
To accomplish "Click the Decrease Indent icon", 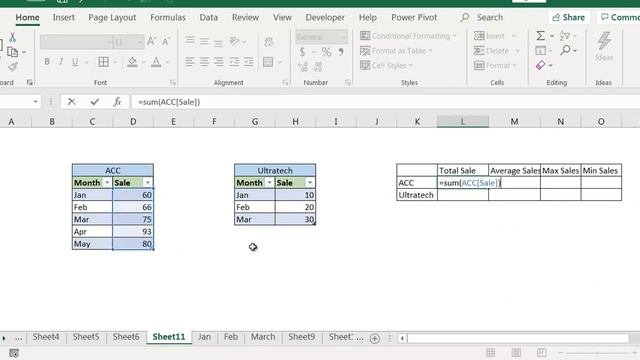I will click(x=234, y=62).
